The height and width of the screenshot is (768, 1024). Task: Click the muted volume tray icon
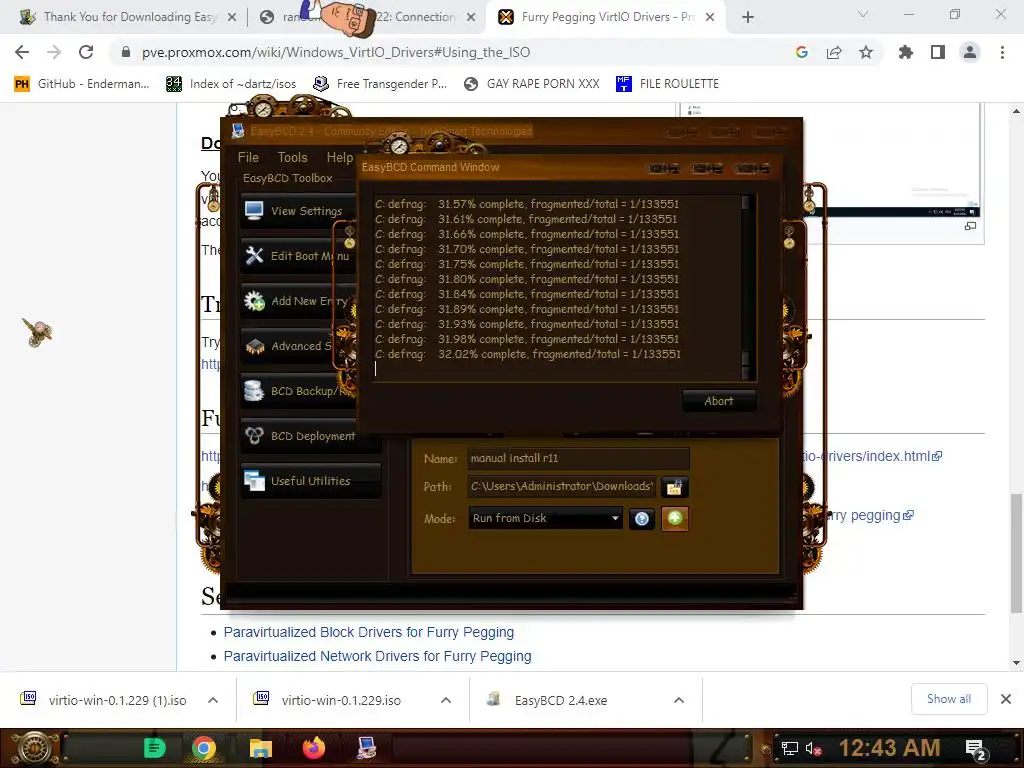[x=813, y=749]
